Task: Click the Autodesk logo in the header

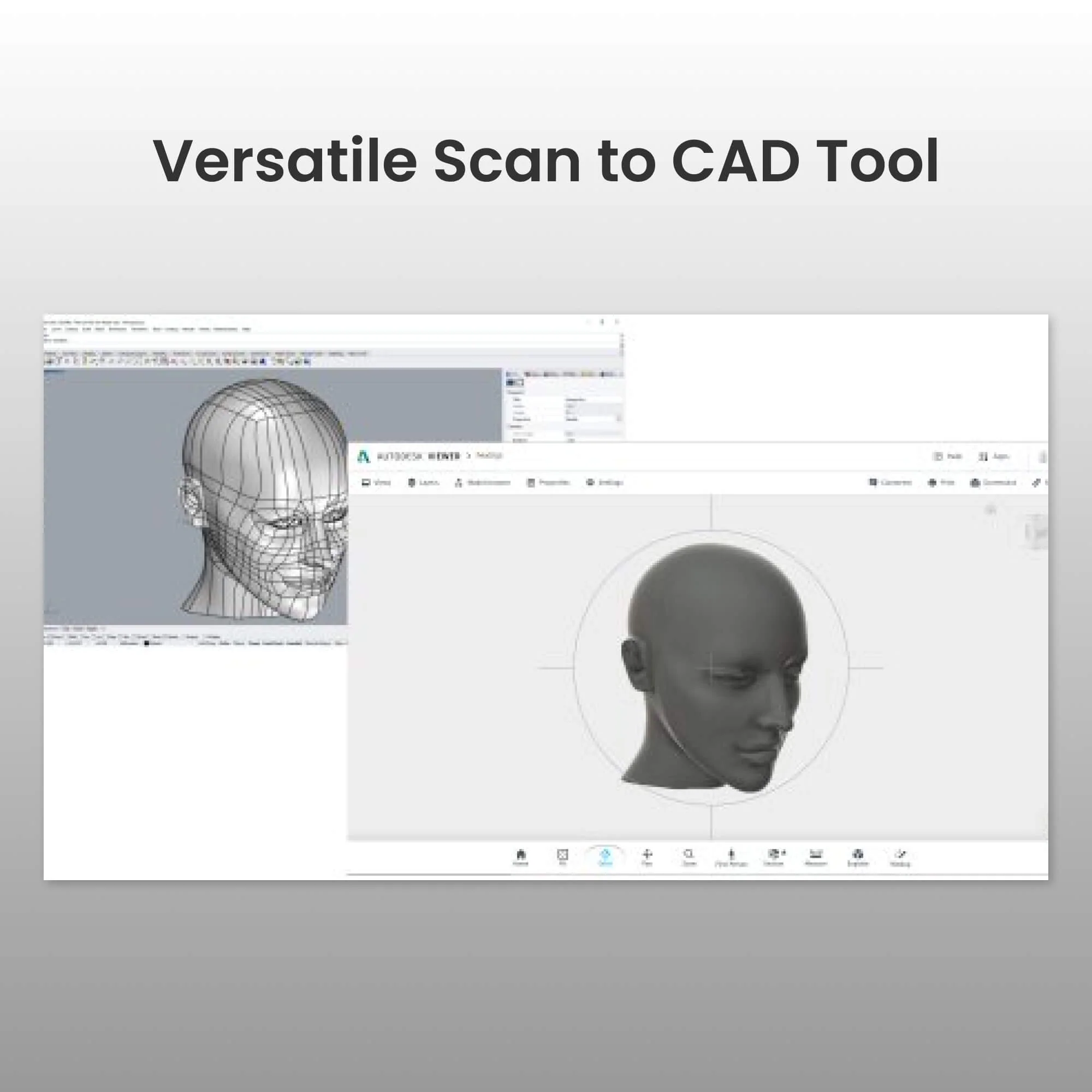Action: click(x=364, y=456)
